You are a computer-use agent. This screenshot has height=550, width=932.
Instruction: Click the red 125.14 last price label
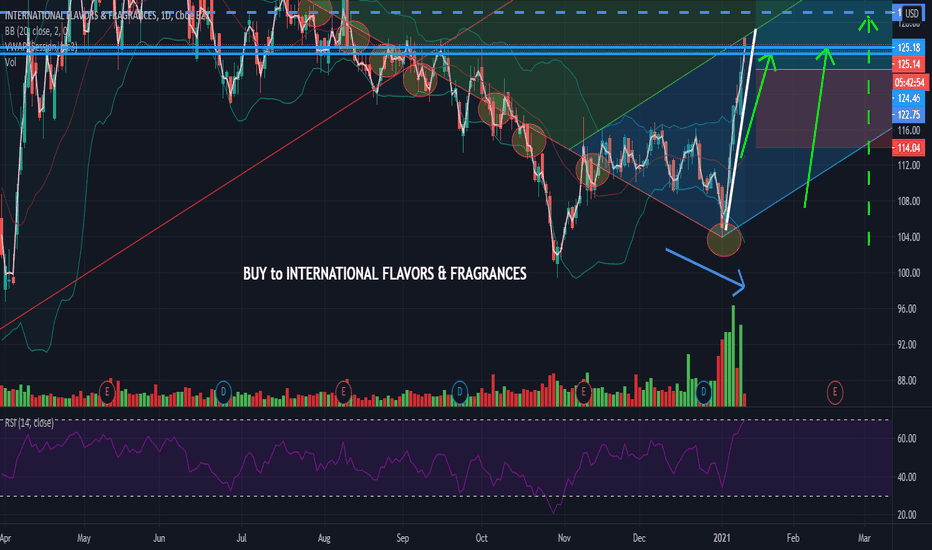click(909, 64)
